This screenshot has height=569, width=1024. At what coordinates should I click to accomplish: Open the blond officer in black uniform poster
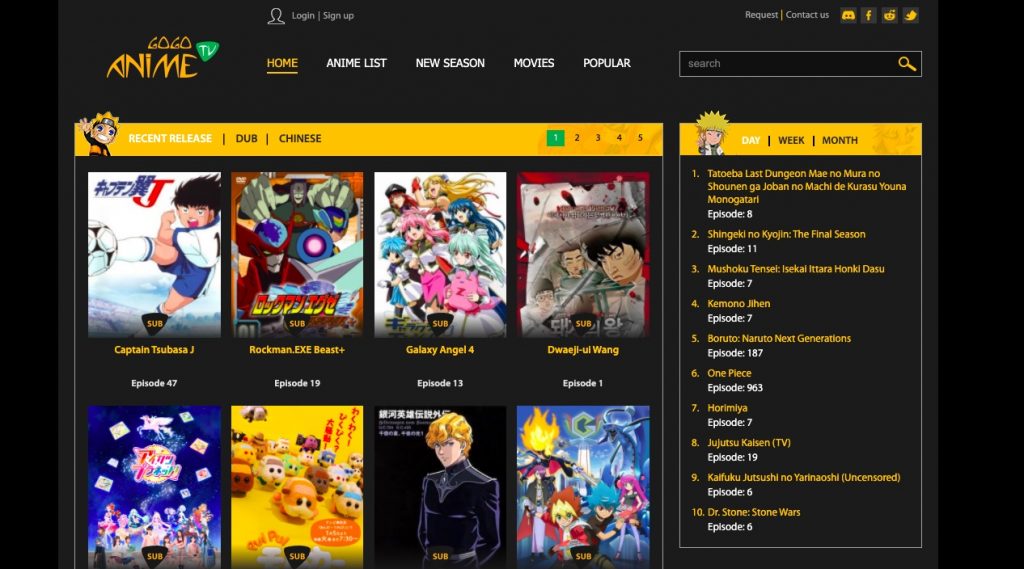440,487
